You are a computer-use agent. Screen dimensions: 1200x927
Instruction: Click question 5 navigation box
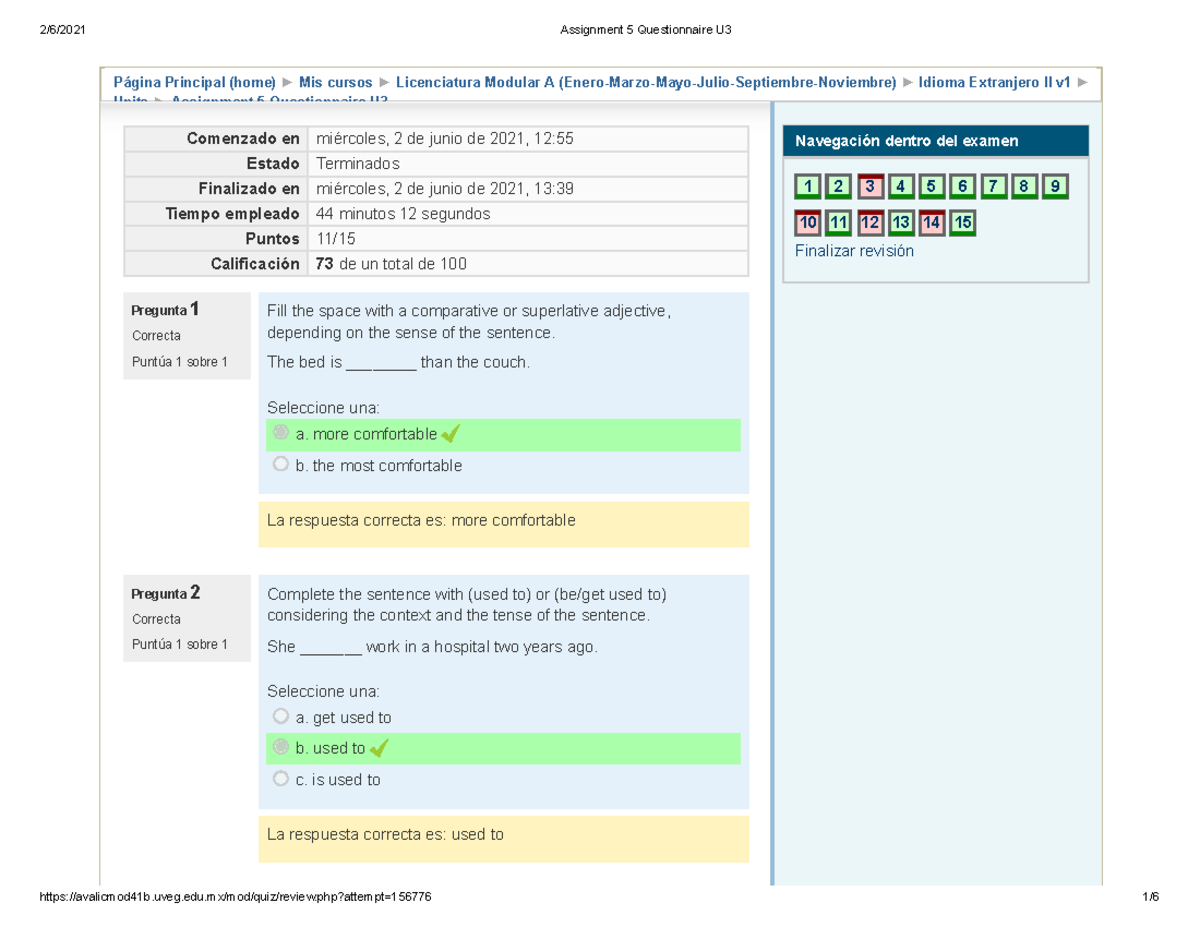[x=932, y=186]
